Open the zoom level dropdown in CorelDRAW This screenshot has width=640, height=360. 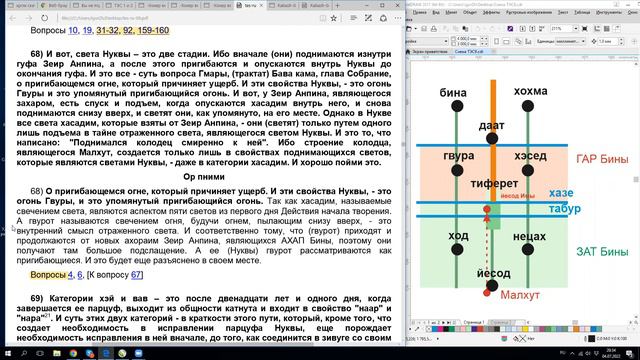(x=576, y=29)
